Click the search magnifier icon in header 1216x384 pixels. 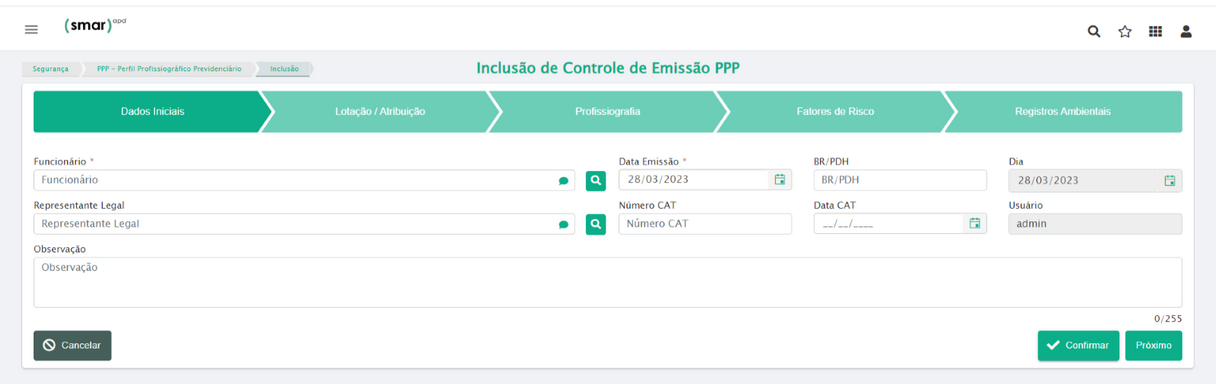click(1094, 31)
